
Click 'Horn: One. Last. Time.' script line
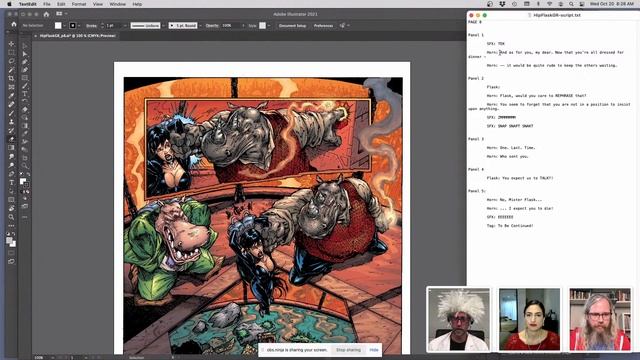[x=511, y=148]
